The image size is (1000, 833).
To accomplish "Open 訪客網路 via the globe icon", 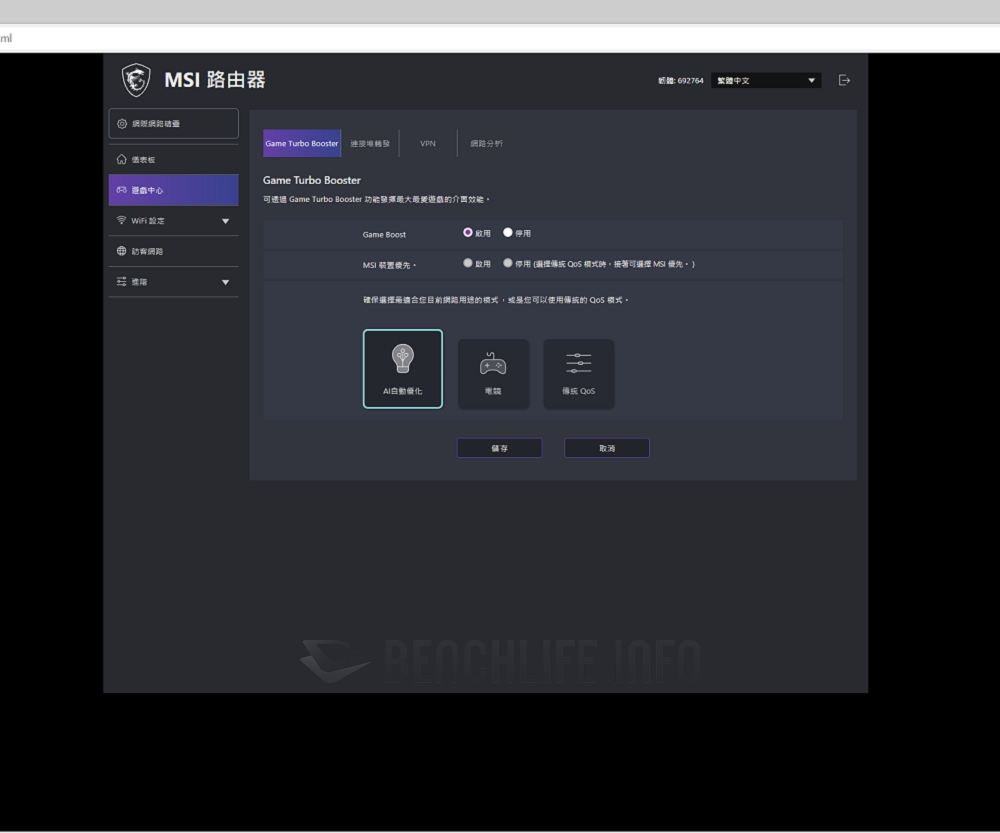I will 122,251.
